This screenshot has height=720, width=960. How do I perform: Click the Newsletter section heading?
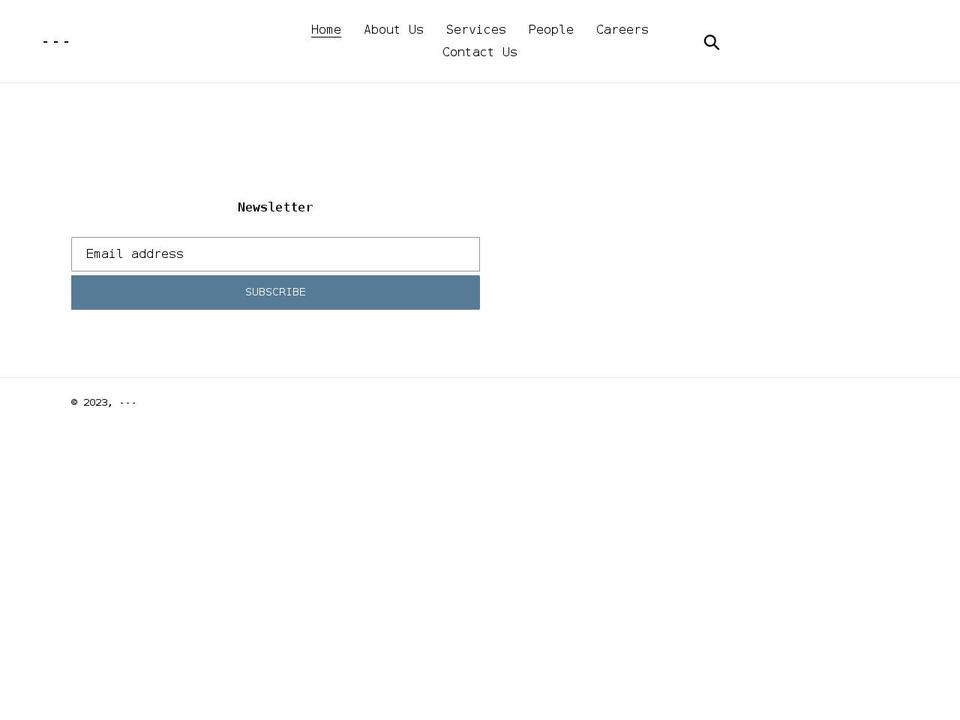[275, 207]
